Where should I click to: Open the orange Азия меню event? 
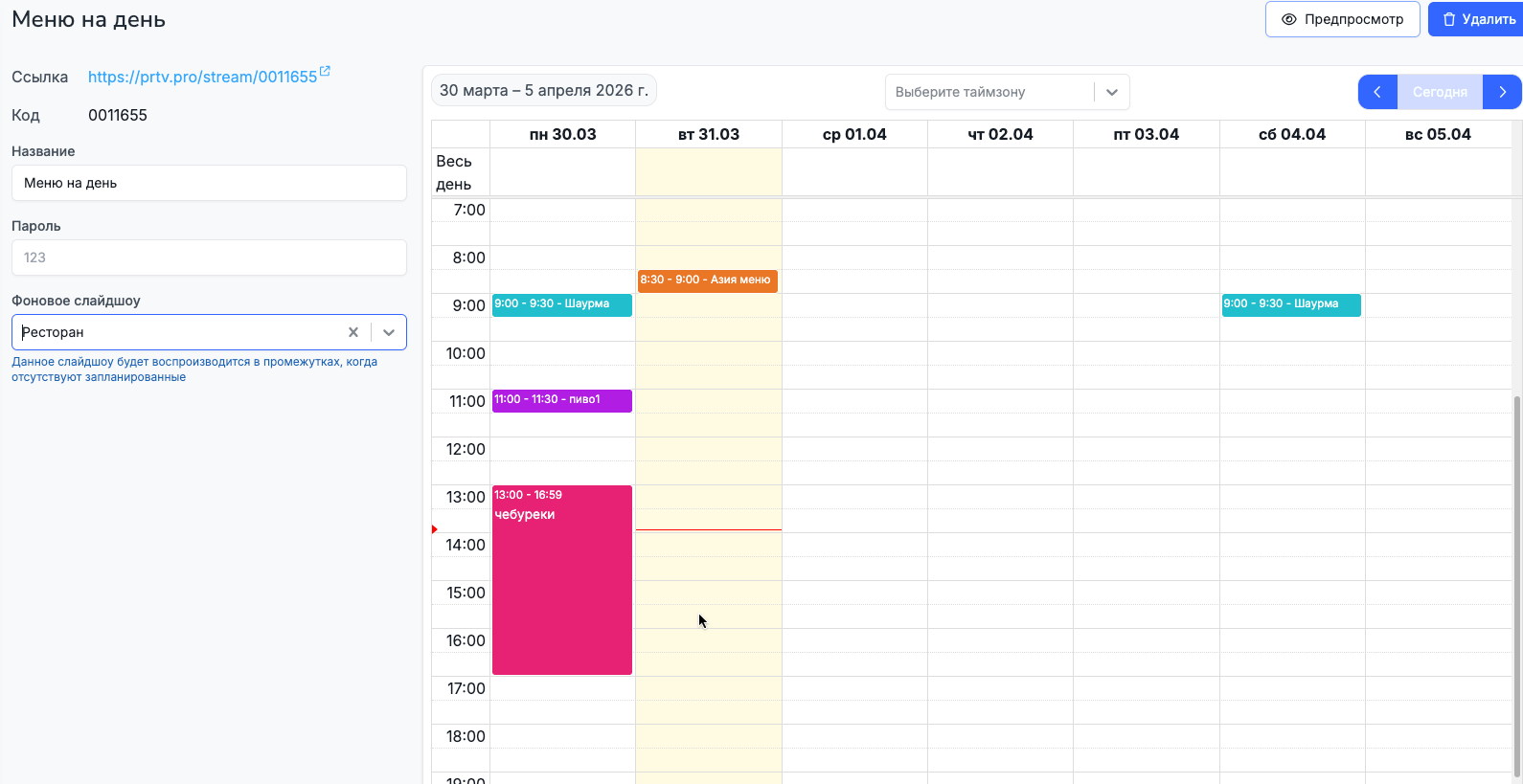click(x=707, y=280)
